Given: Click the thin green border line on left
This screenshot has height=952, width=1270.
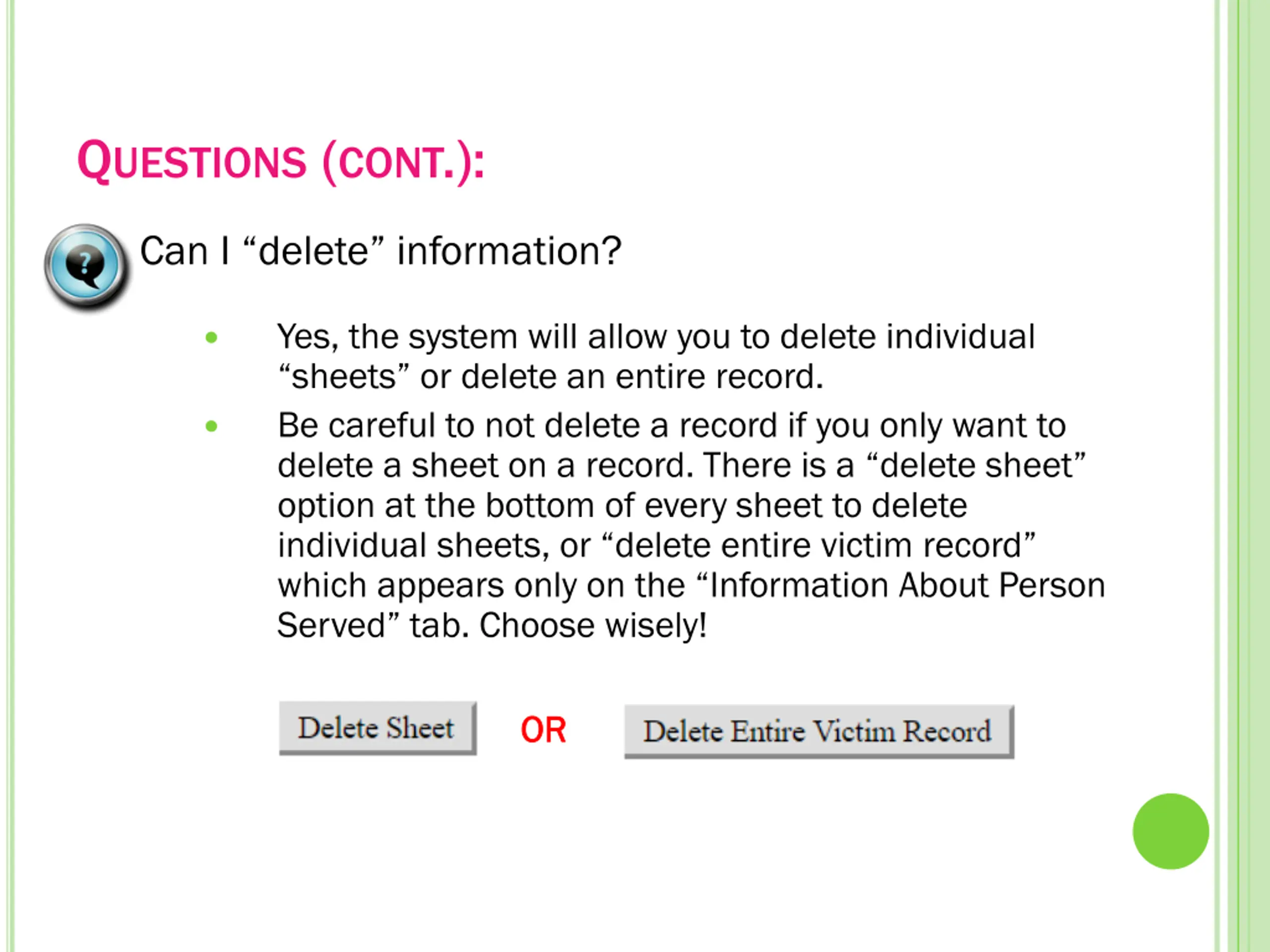Looking at the screenshot, I should point(11,476).
